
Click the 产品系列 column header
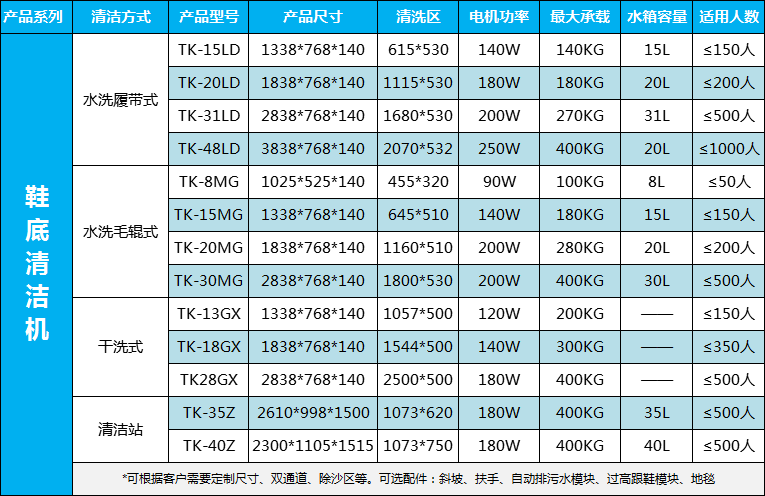coord(37,17)
